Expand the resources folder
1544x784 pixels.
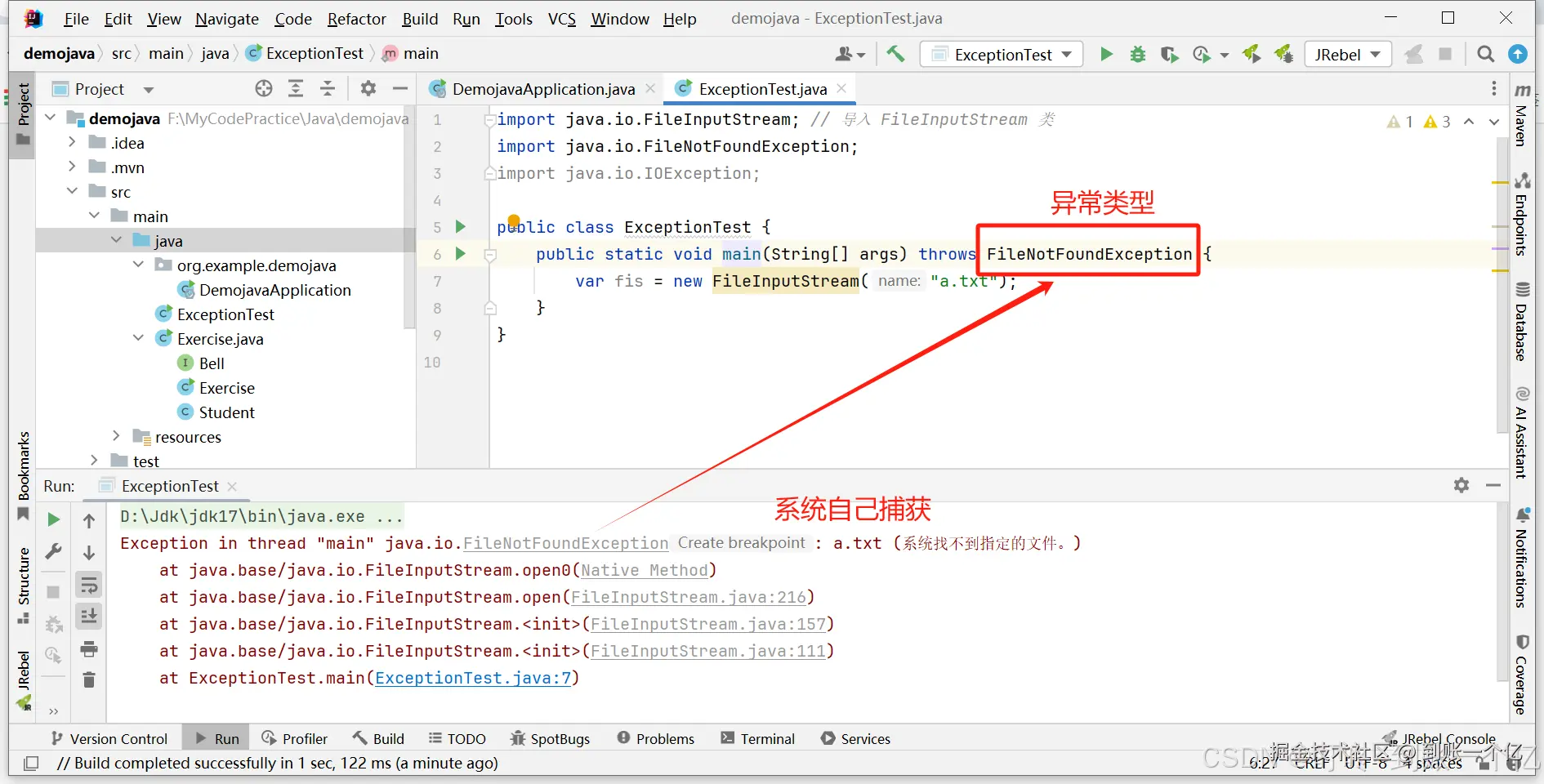116,436
